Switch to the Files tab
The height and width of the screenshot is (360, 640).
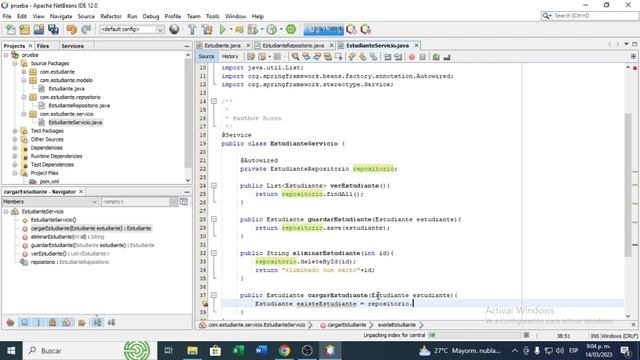click(x=43, y=46)
